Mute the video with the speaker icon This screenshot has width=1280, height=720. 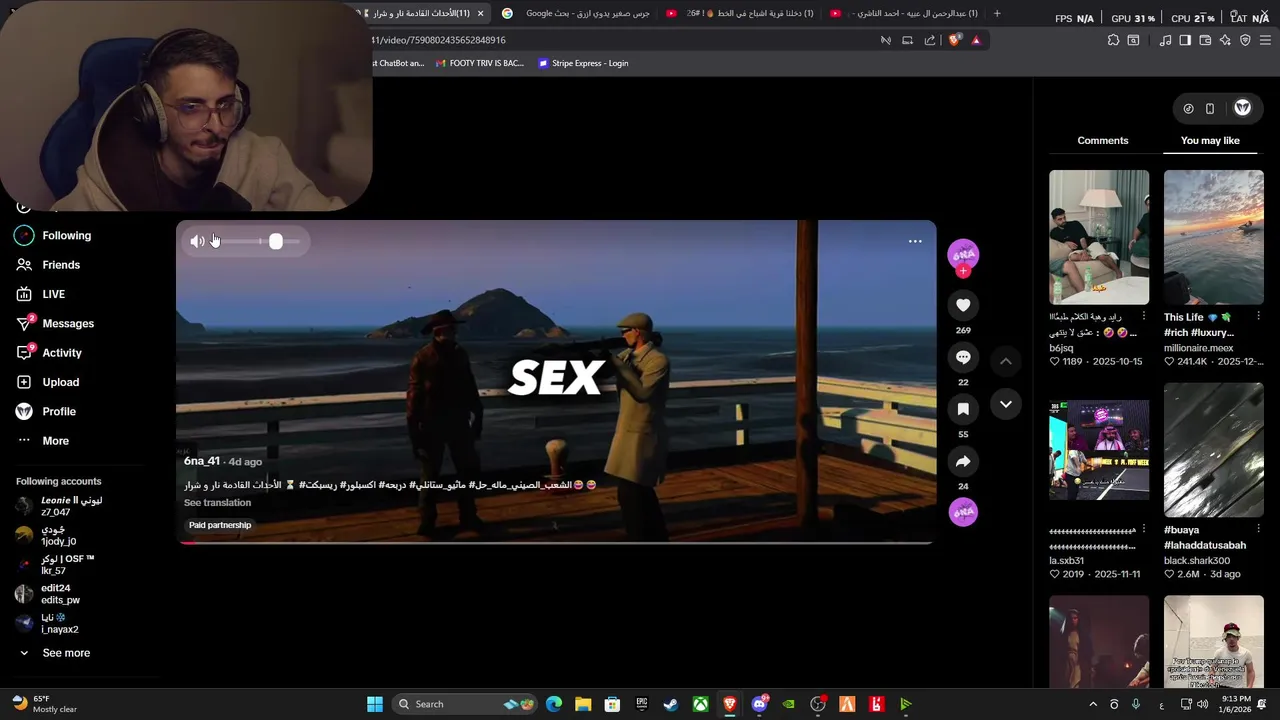point(197,241)
